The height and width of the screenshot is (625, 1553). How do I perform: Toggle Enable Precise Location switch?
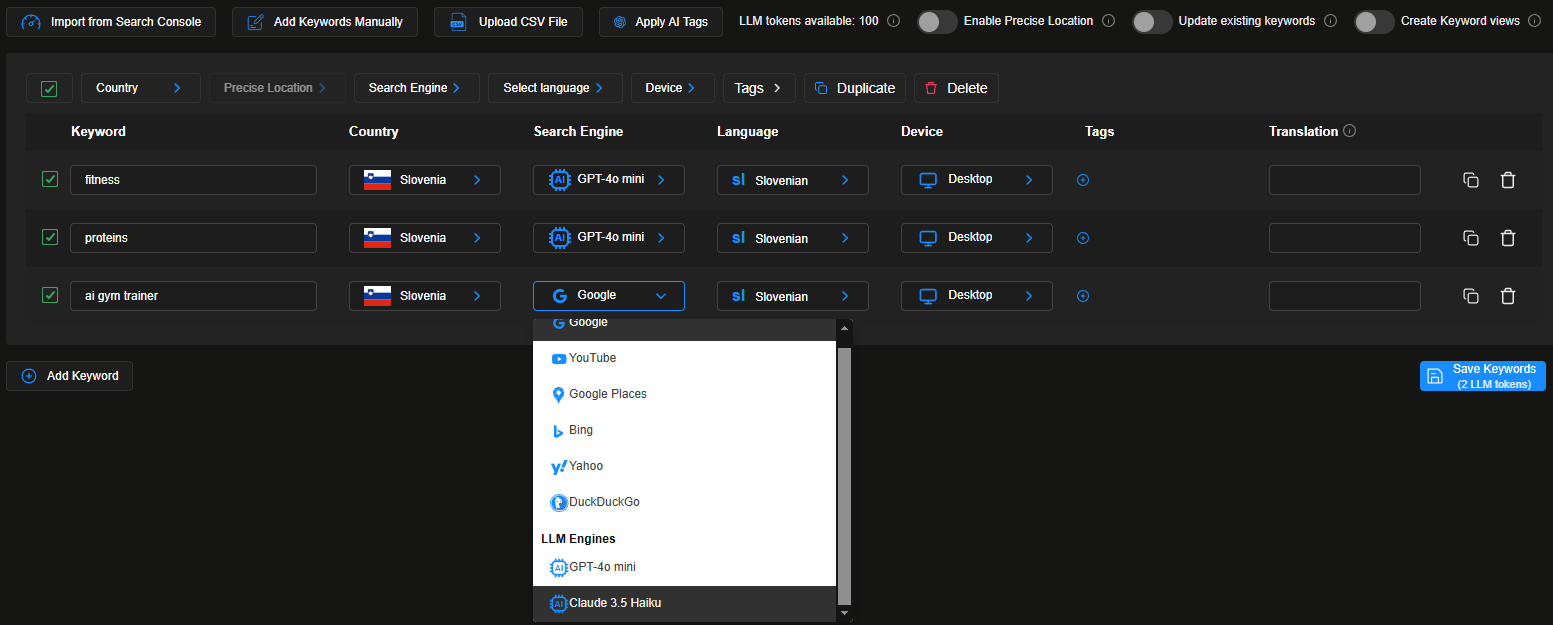(937, 21)
